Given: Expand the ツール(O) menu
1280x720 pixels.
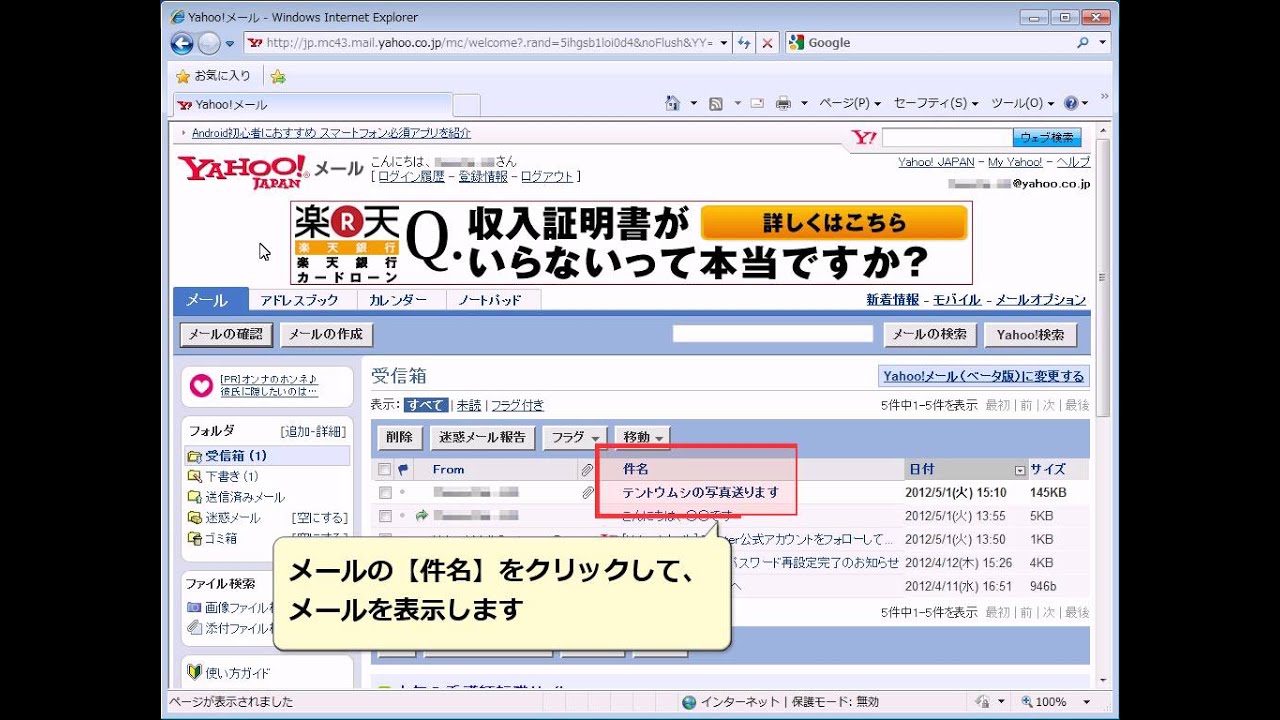Looking at the screenshot, I should 1023,103.
